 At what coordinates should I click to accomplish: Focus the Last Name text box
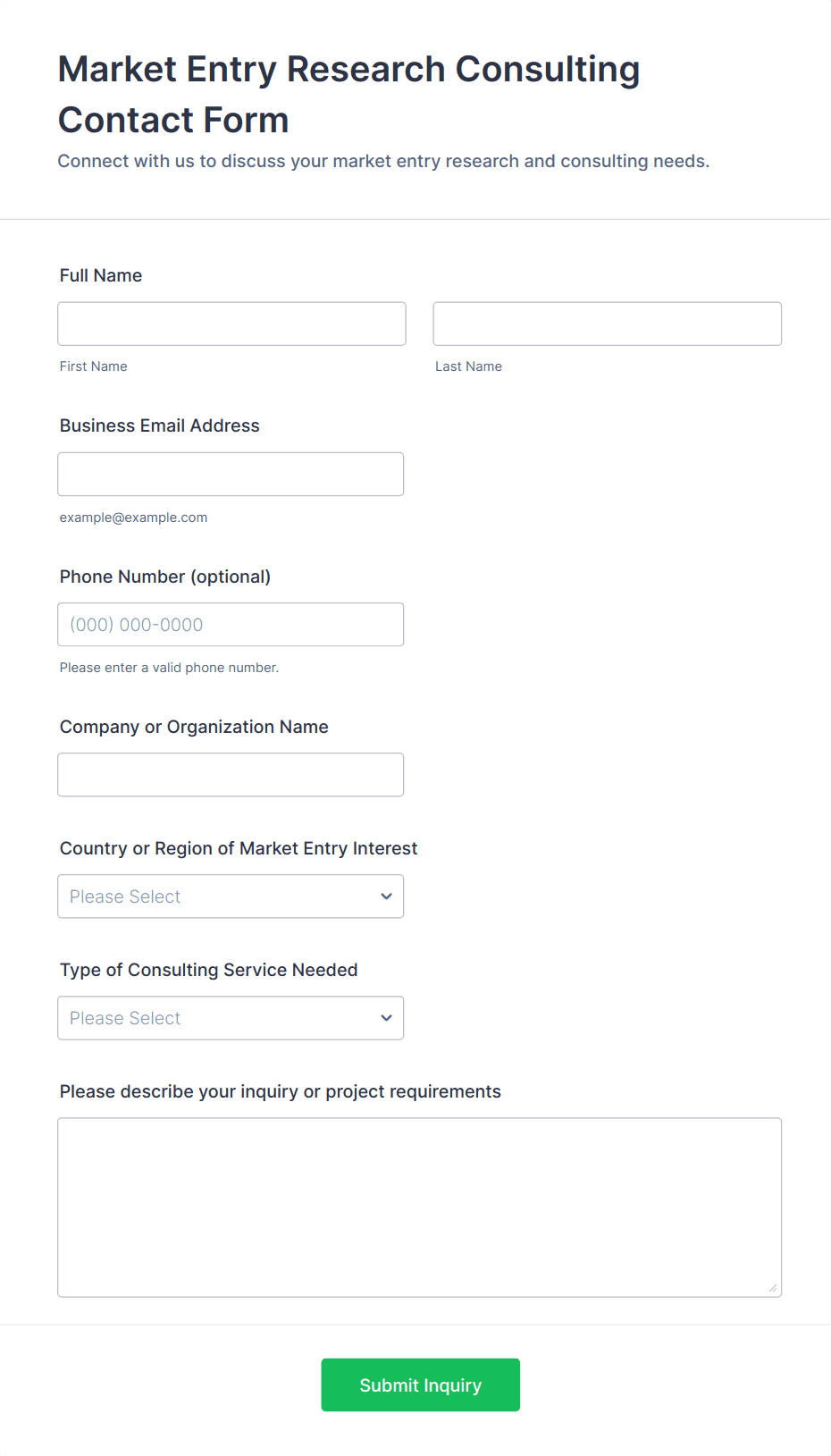coord(607,324)
